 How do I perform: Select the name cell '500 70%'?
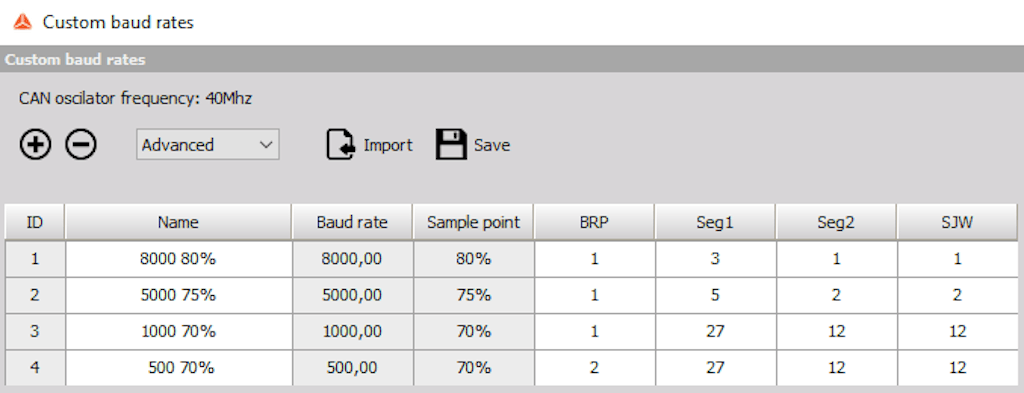click(x=178, y=368)
